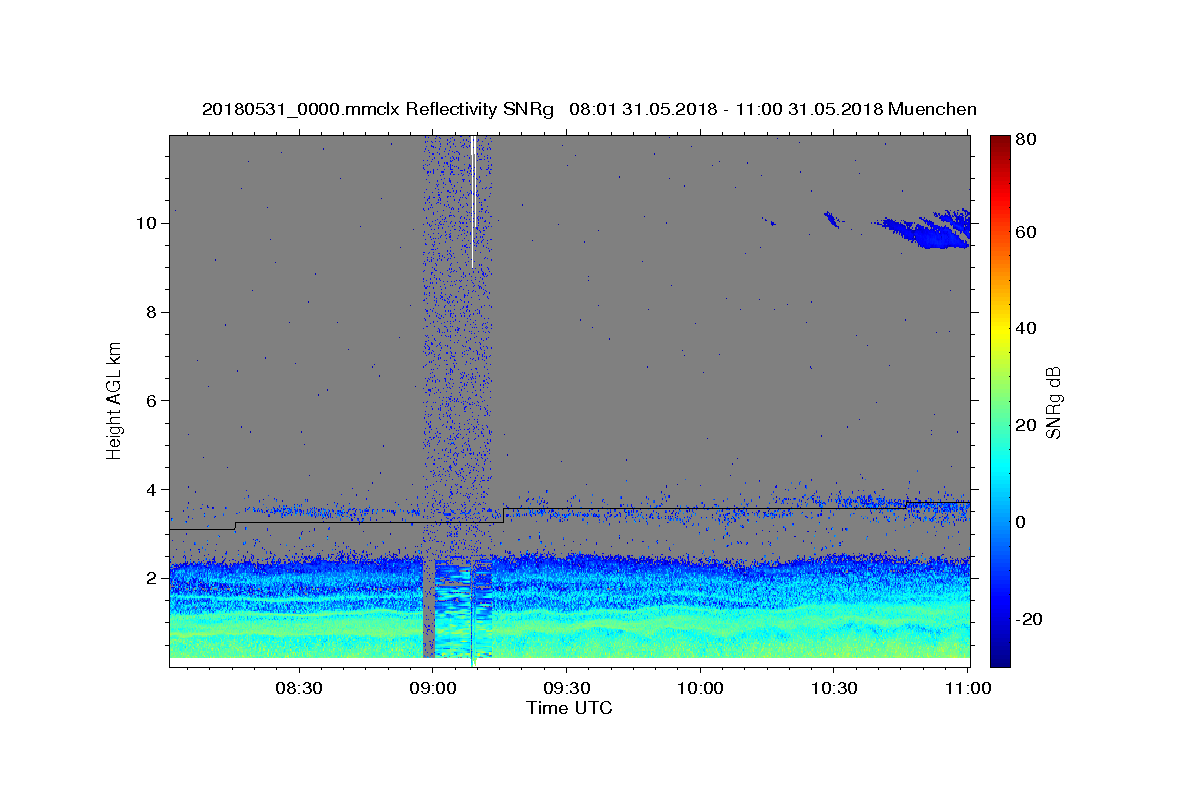This screenshot has width=1200, height=800.
Task: Click the plot title text starting with 20180531_0000.mmclx
Action: click(x=589, y=109)
